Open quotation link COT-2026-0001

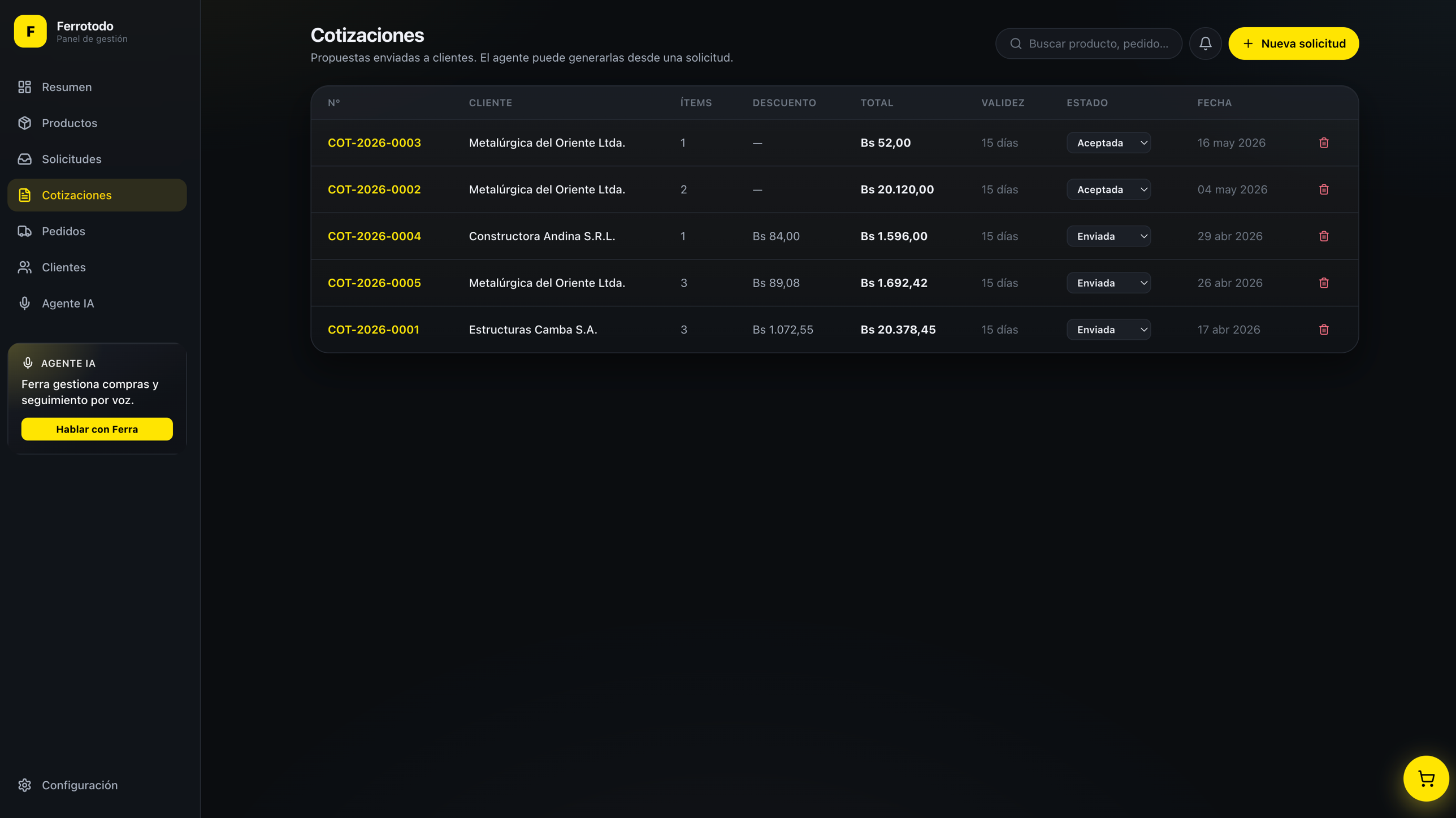[374, 330]
